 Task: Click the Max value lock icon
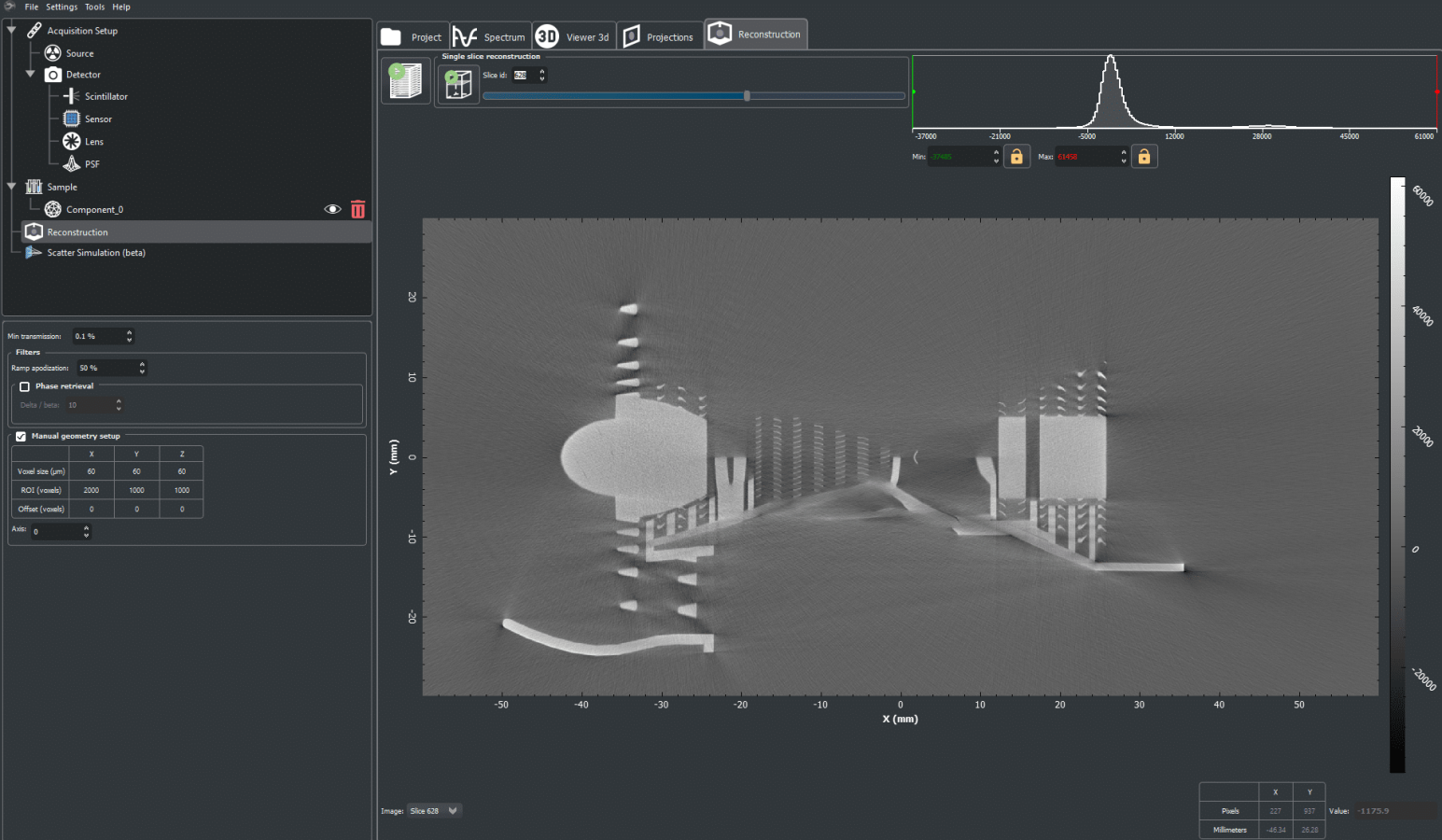(x=1143, y=157)
